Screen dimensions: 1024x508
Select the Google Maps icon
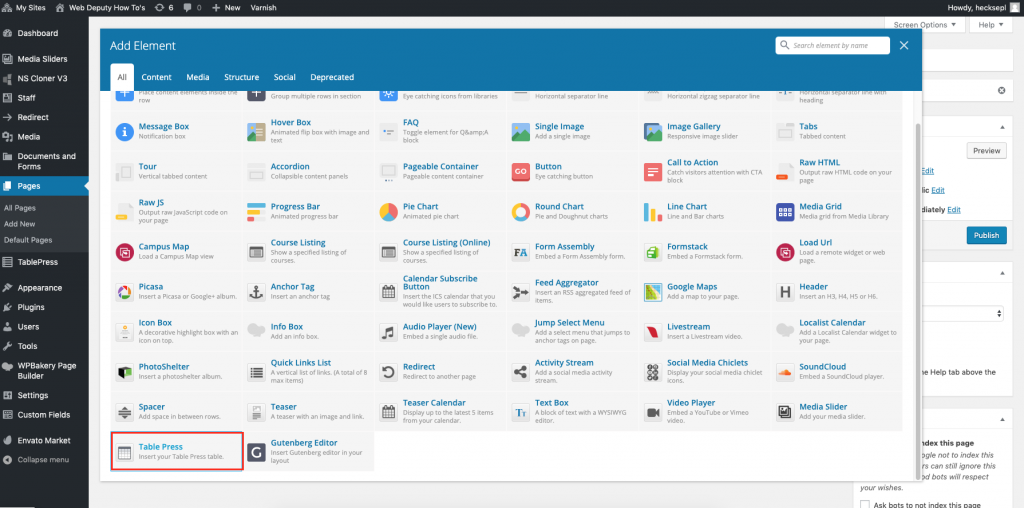point(653,291)
